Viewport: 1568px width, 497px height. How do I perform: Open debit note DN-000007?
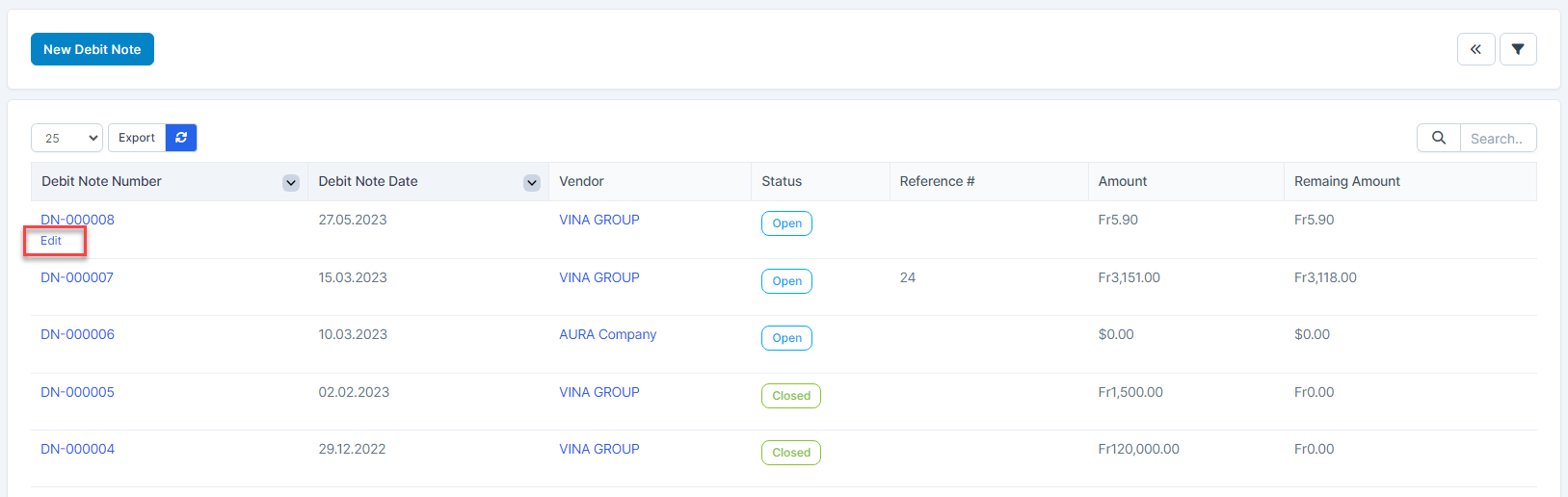coord(77,277)
